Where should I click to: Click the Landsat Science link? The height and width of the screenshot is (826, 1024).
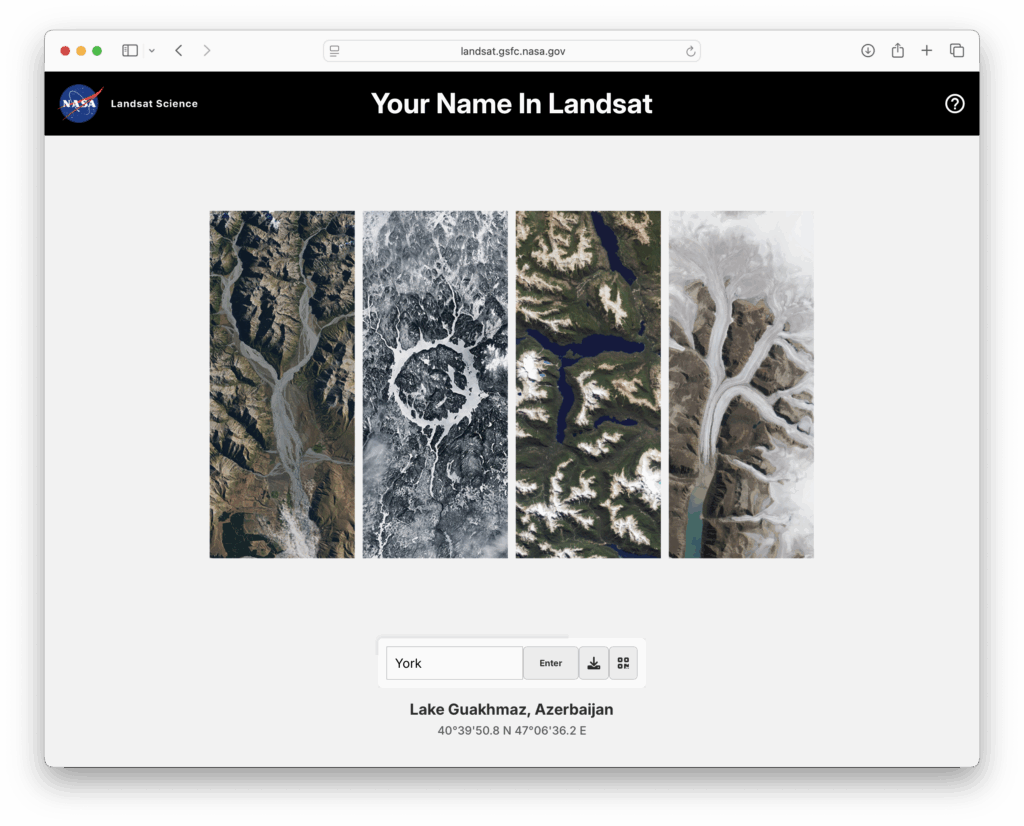(154, 103)
